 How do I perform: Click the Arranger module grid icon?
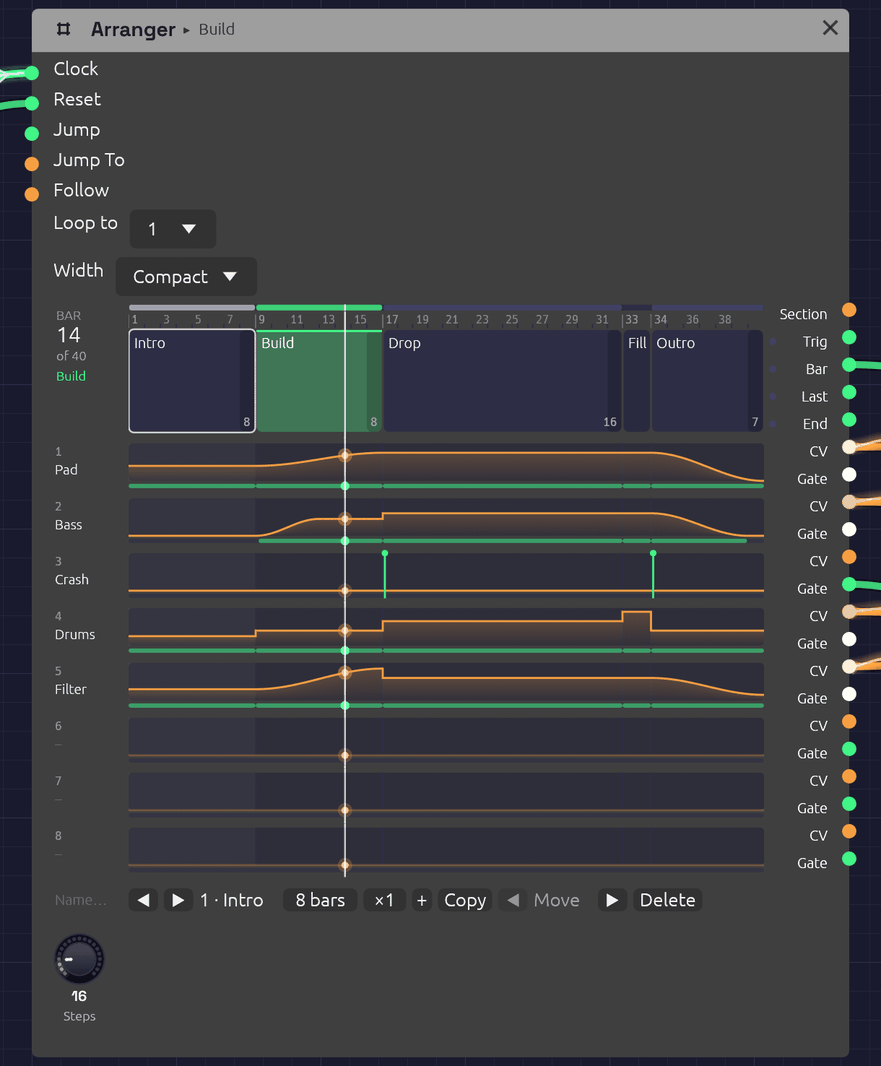[63, 29]
